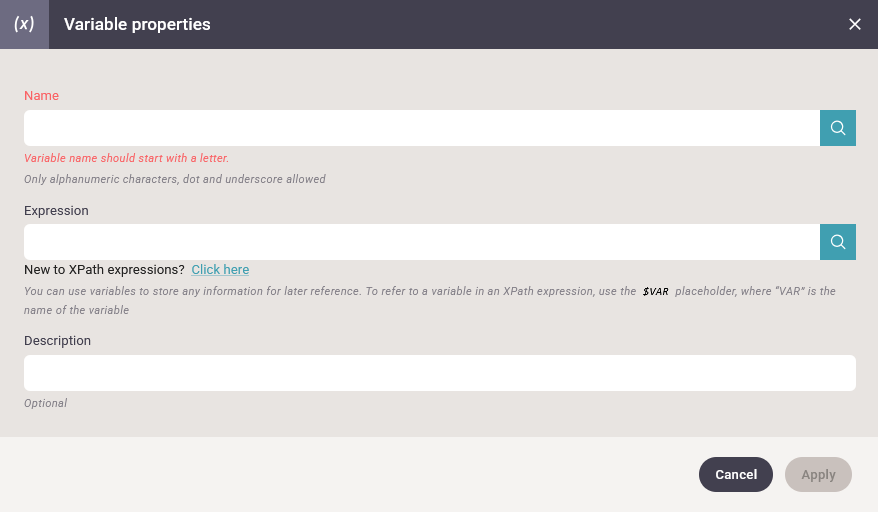This screenshot has height=512, width=878.
Task: Click the 'should start with a letter' error message
Action: point(127,158)
